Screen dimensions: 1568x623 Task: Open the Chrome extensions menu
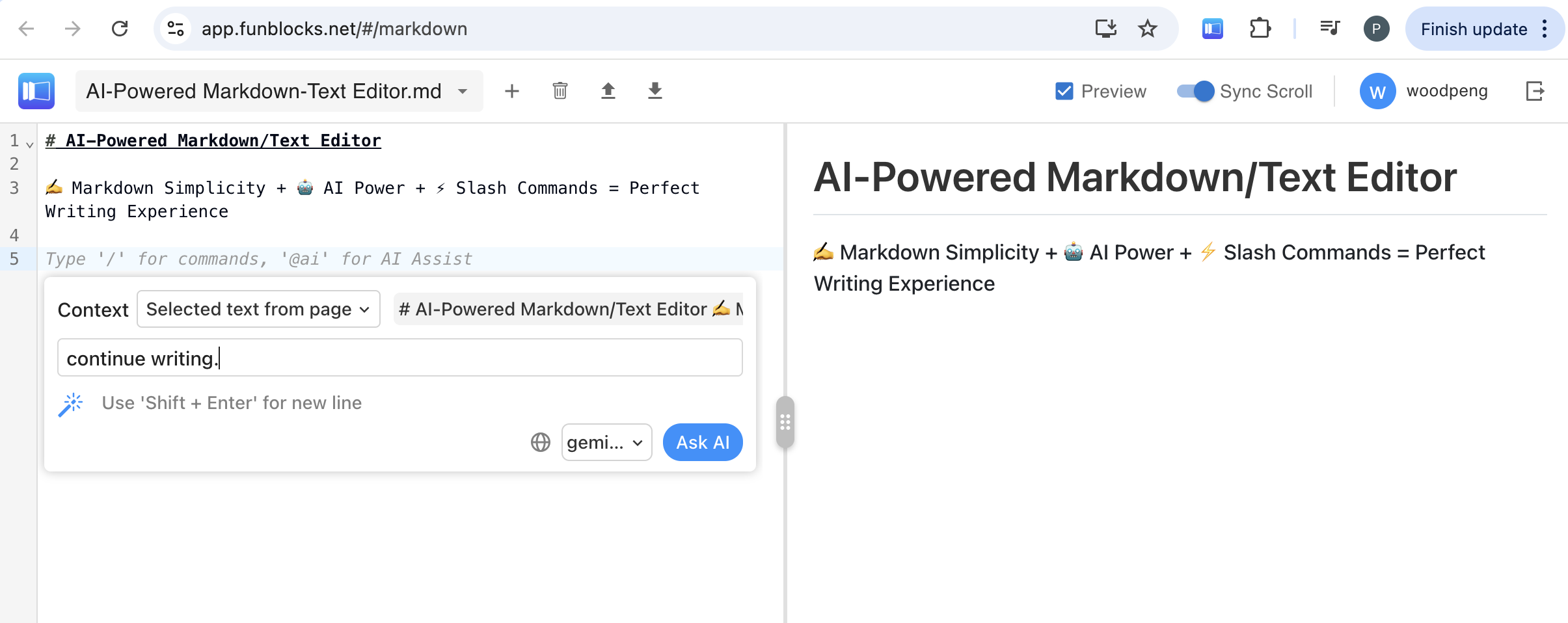point(1261,28)
